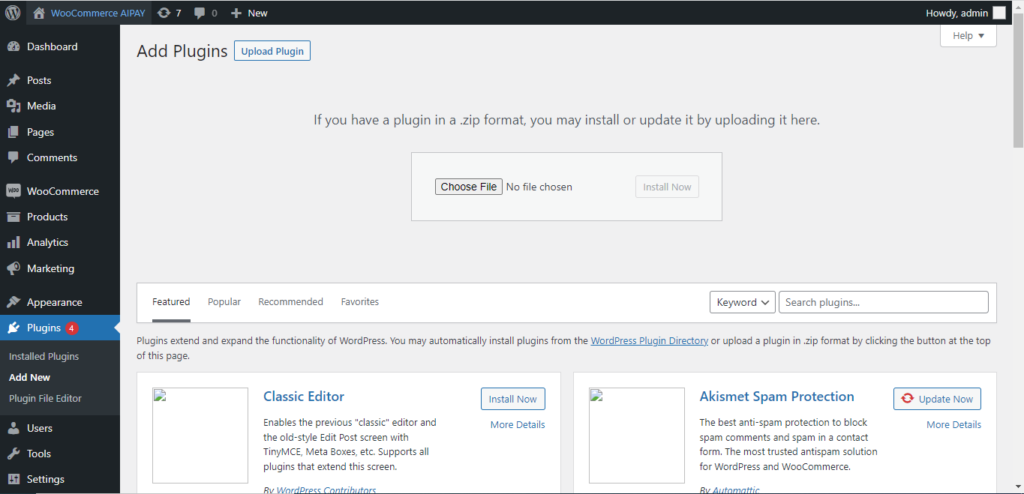
Task: Click the WooCommerce logo icon in sidebar
Action: [12, 191]
